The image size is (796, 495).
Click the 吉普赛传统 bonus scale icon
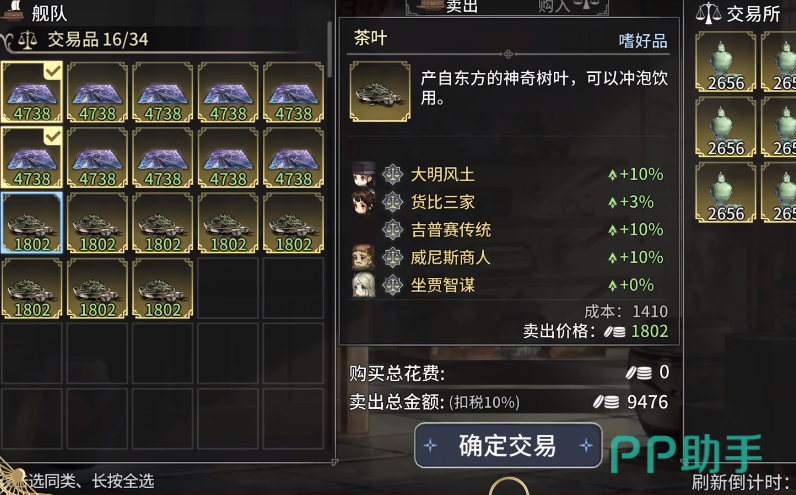392,229
